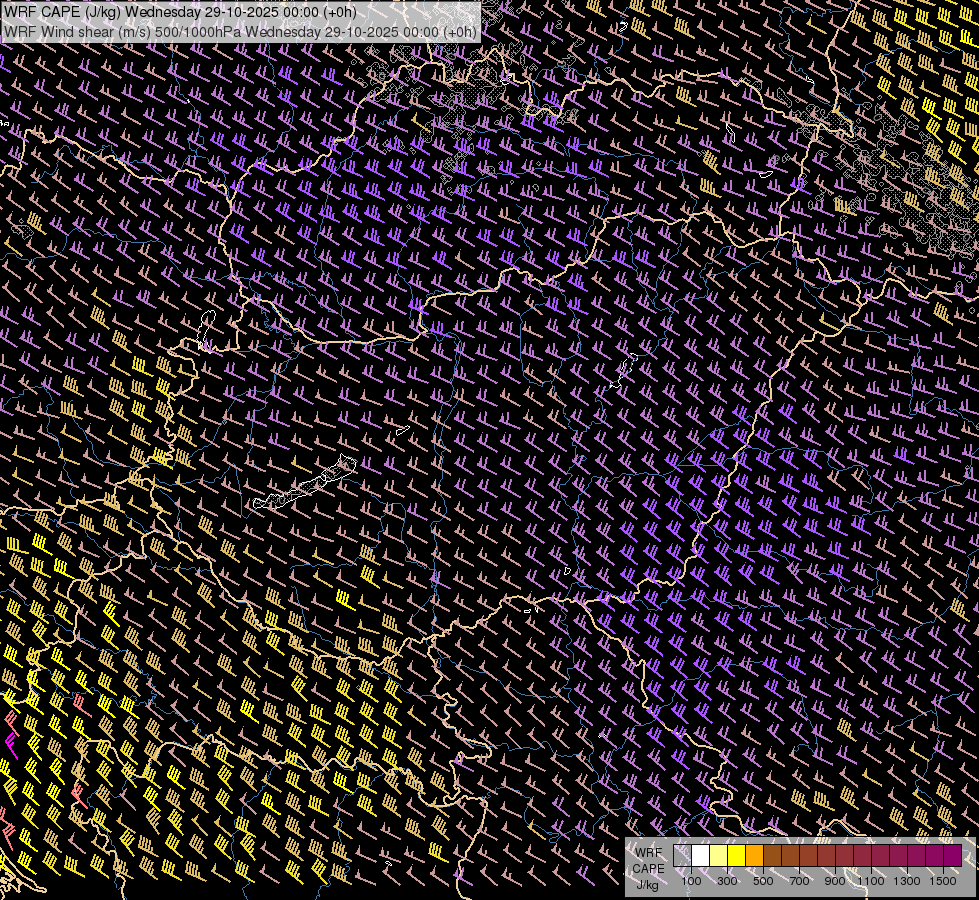The width and height of the screenshot is (979, 900).
Task: Click the 100 value on the legend
Action: point(691,881)
